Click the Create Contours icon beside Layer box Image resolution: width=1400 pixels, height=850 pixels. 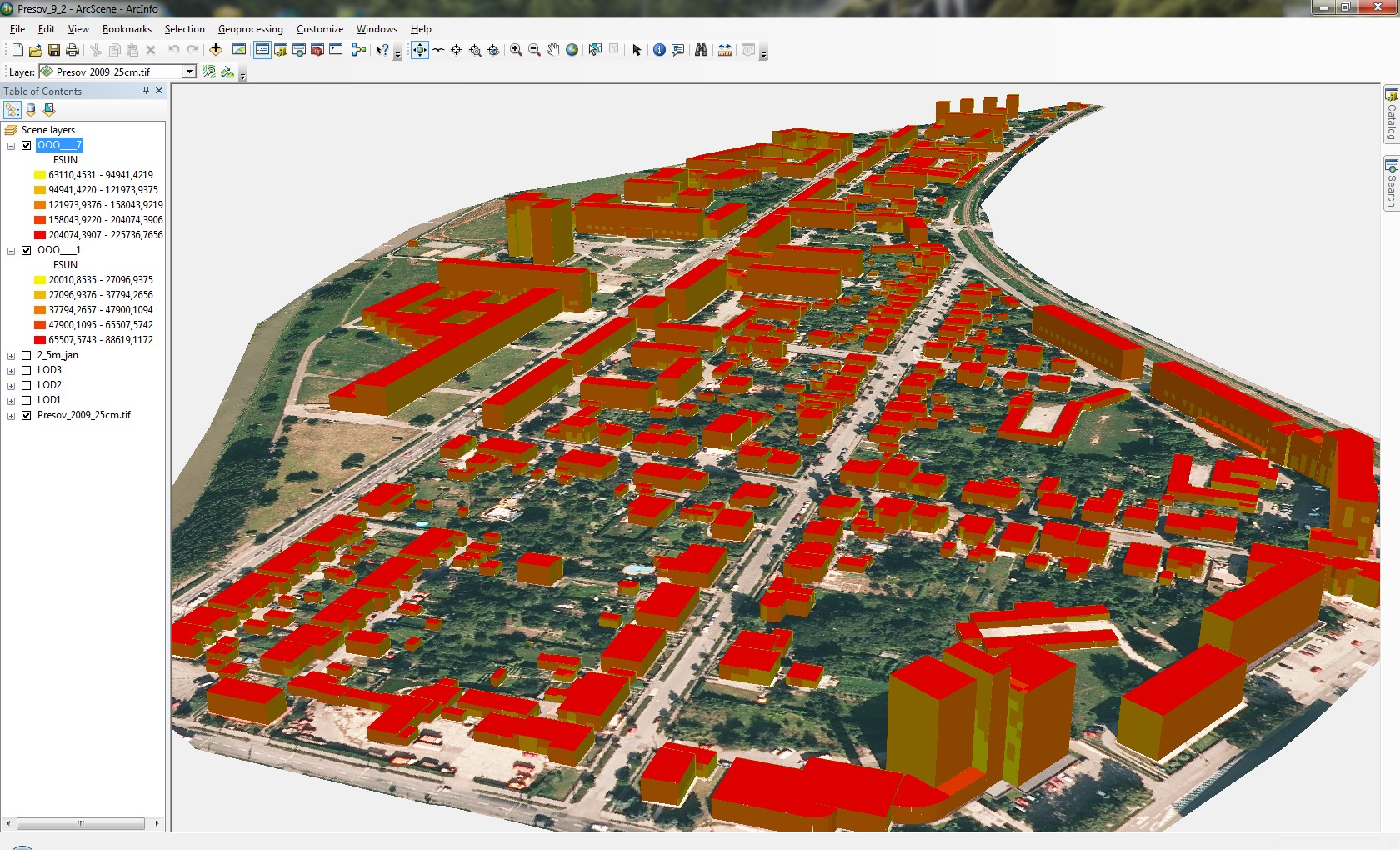pos(209,72)
